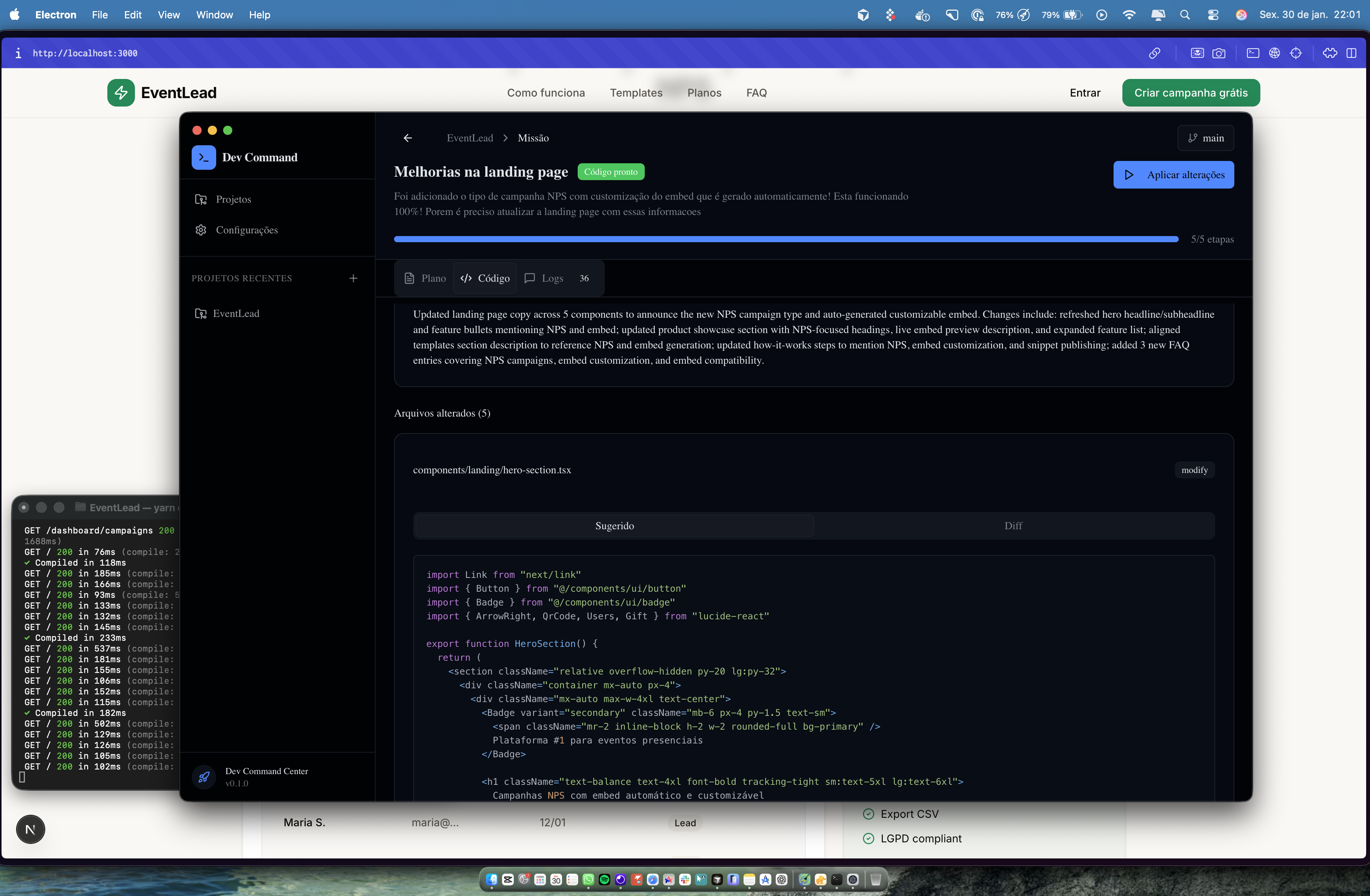Image resolution: width=1370 pixels, height=896 pixels.
Task: Switch to the Diff view
Action: [1012, 525]
